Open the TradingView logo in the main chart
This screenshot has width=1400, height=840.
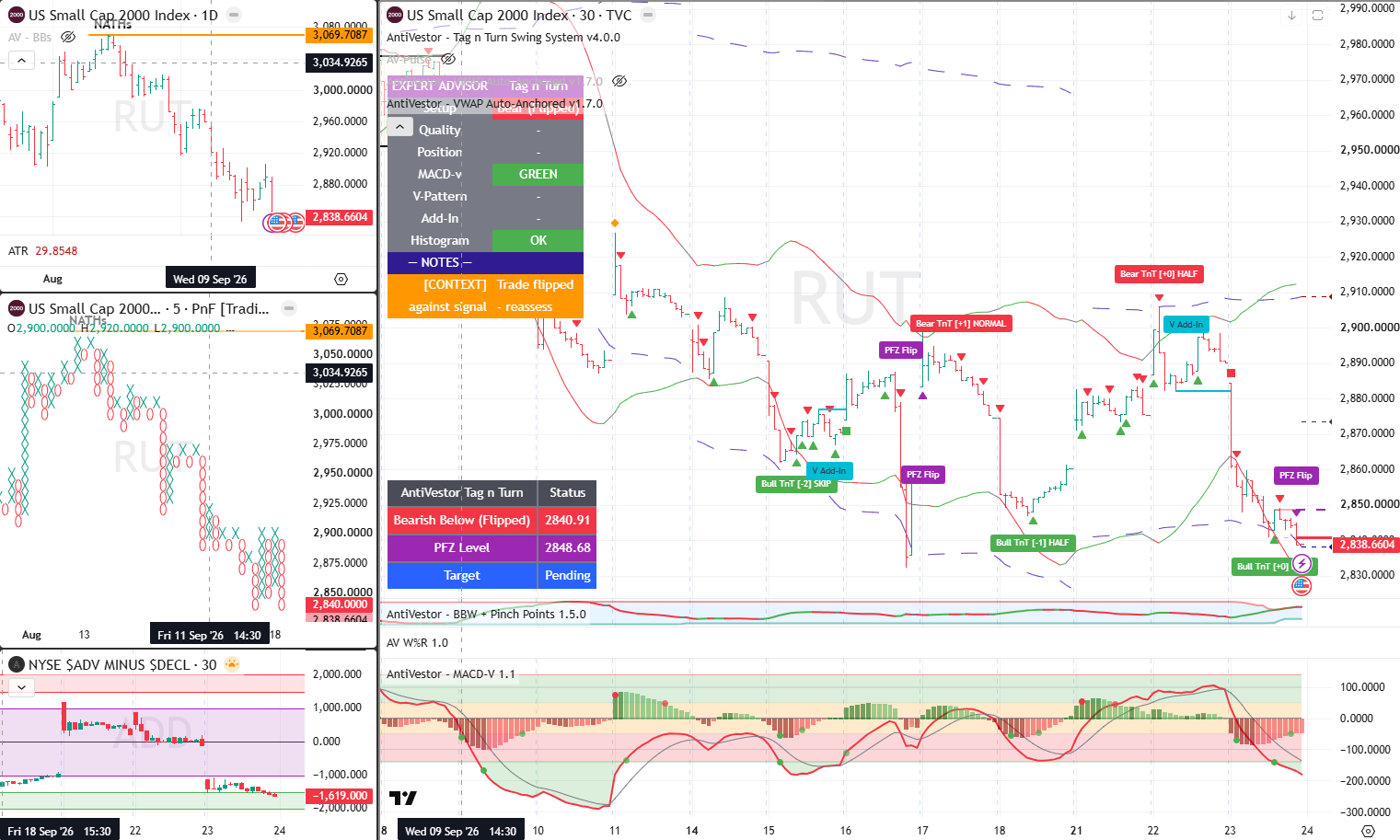[402, 798]
